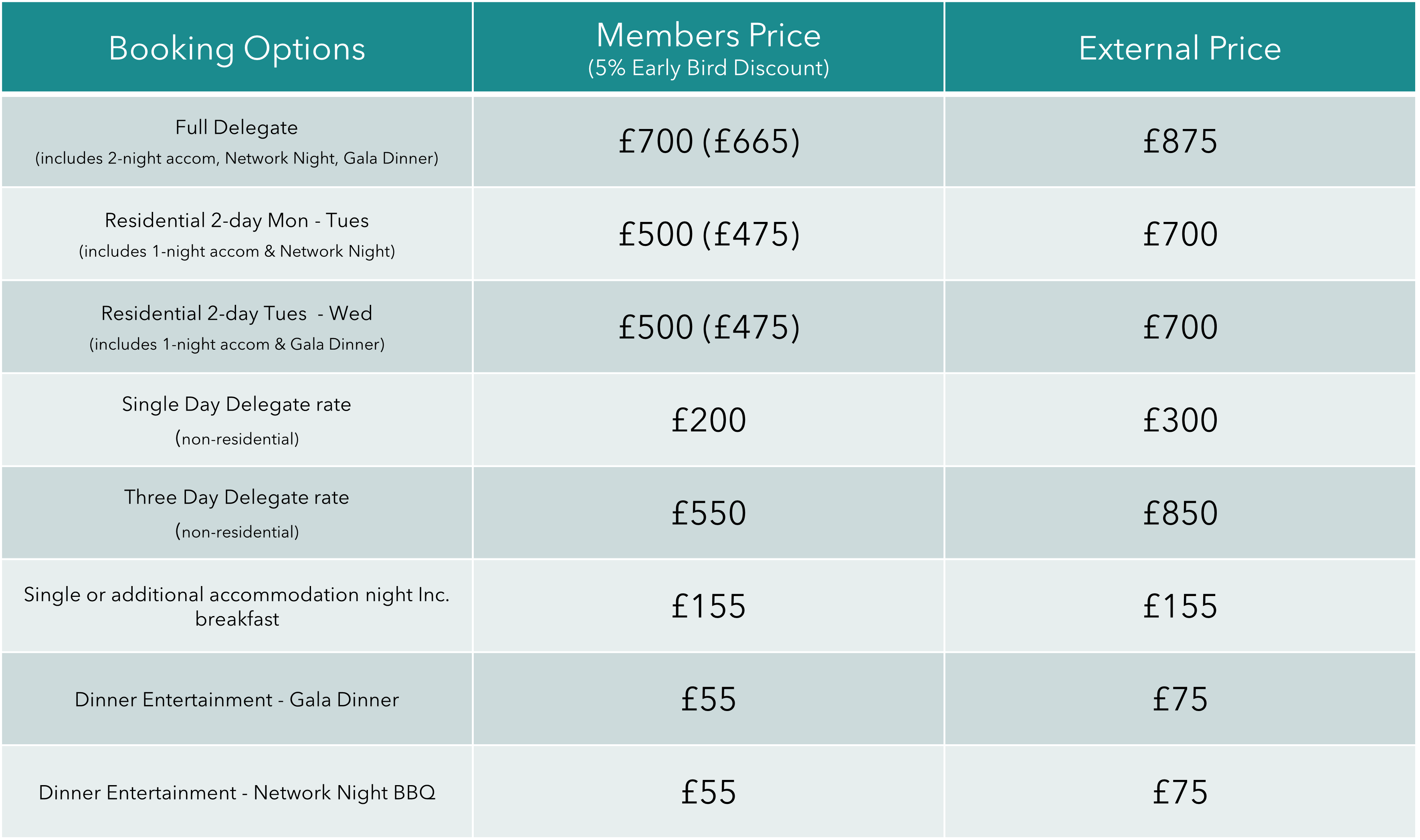This screenshot has width=1420, height=840.
Task: Click the £55 Network Night BBQ price
Action: point(709,792)
